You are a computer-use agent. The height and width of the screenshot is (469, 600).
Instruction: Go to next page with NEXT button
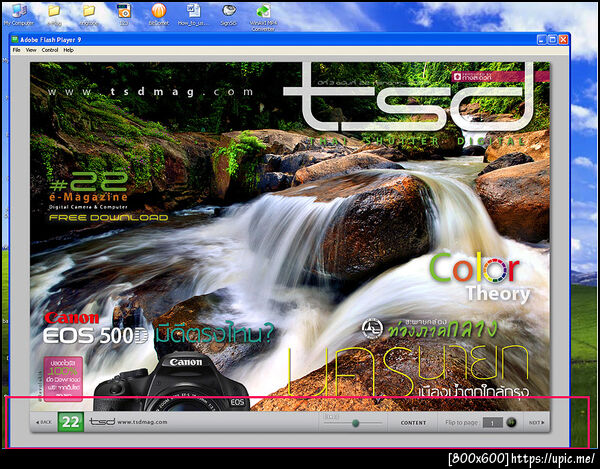[536, 423]
